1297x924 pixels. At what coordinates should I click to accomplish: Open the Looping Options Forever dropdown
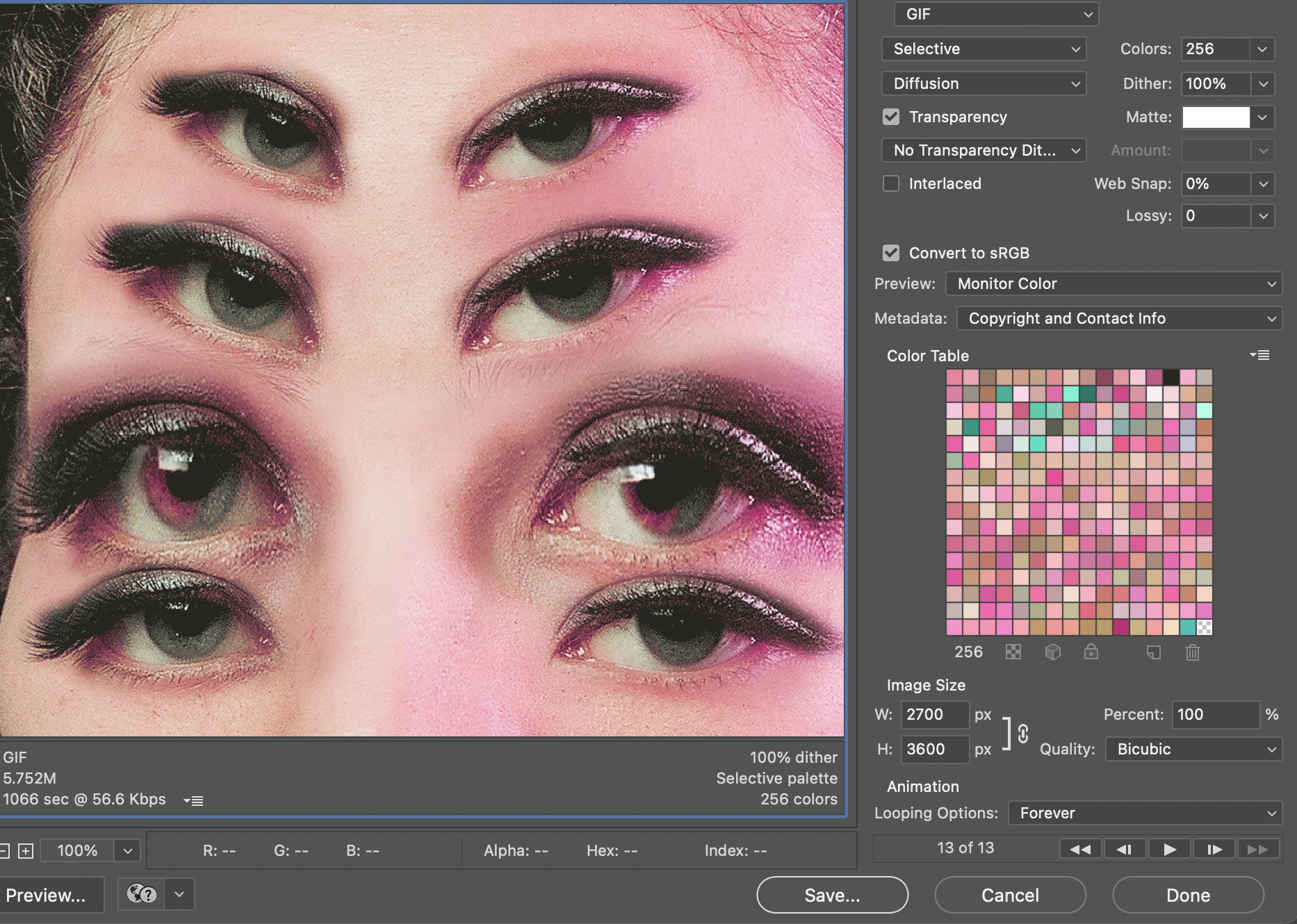click(x=1145, y=813)
